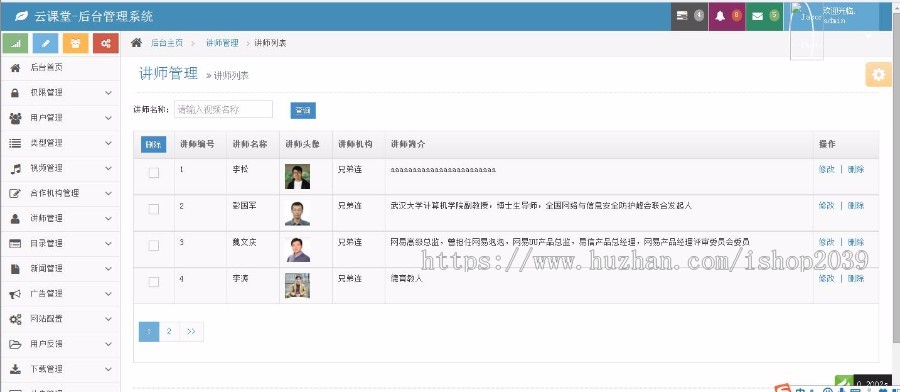Focus the 讲师名称 search input field
The image size is (900, 392).
[223, 110]
